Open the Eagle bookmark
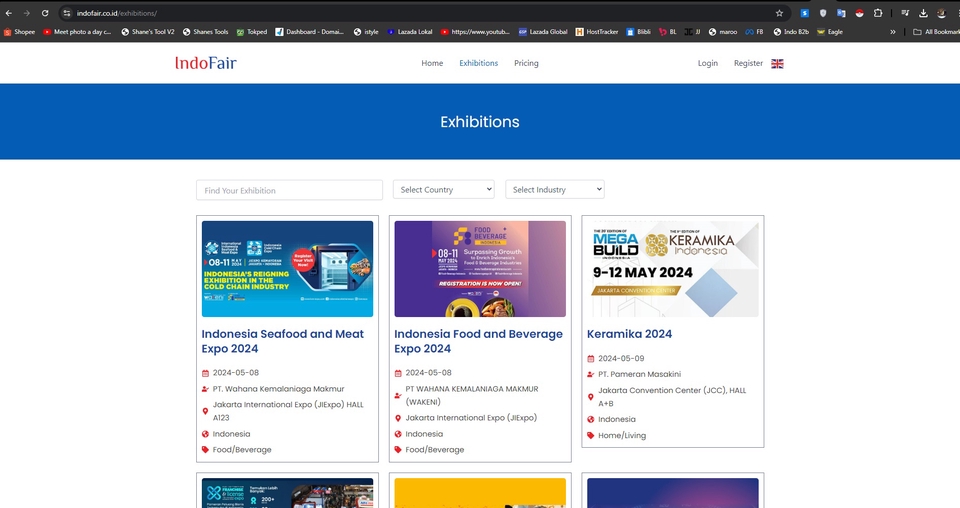 coord(830,32)
